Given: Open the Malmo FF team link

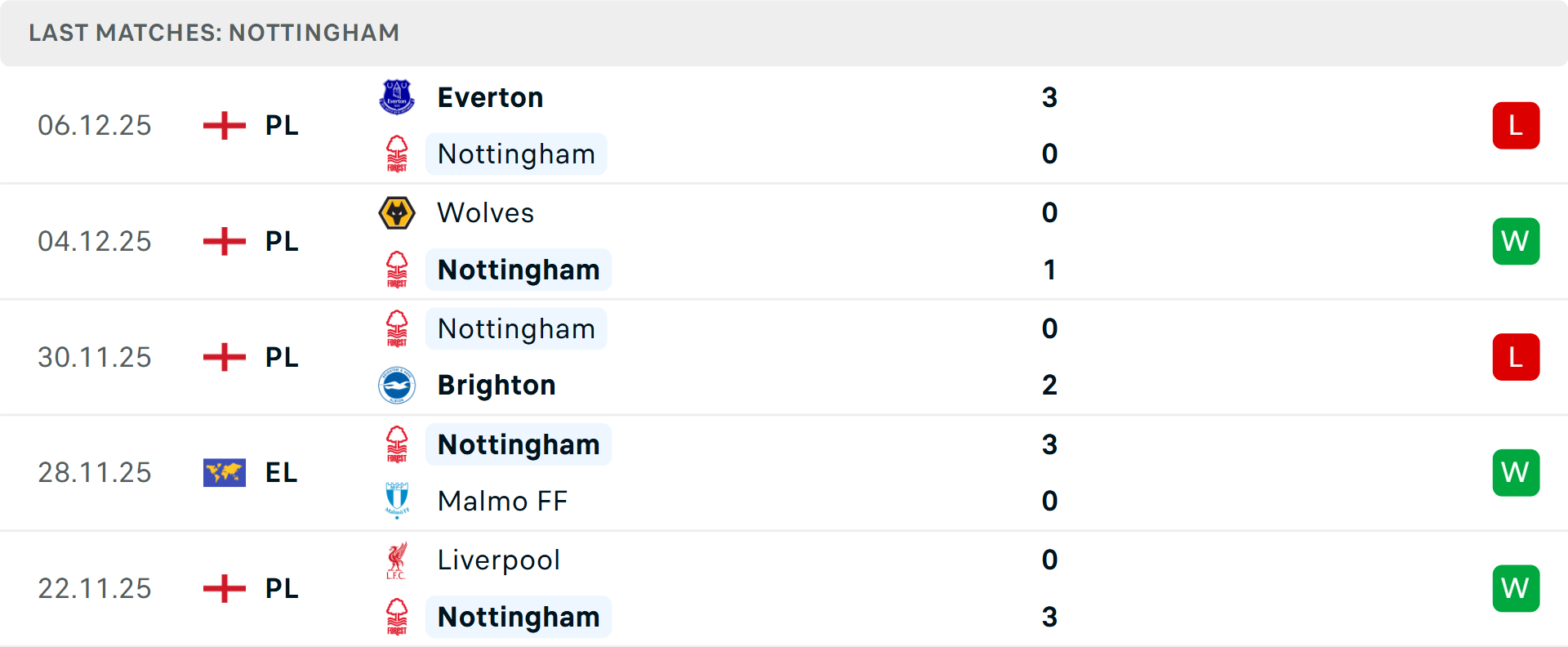Looking at the screenshot, I should click(502, 501).
